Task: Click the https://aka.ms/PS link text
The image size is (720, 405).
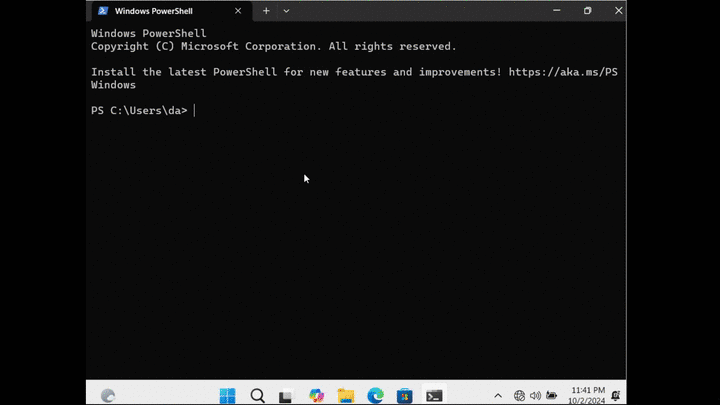Action: tap(563, 72)
